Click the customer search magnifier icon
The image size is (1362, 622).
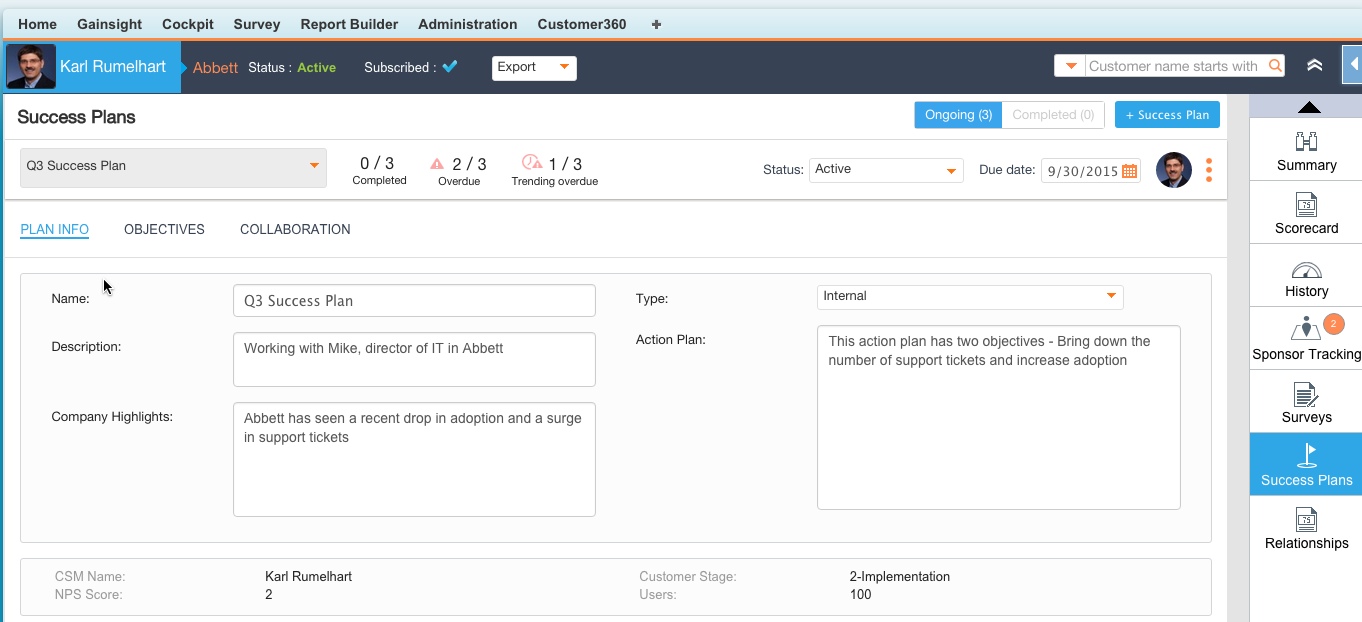[x=1275, y=66]
